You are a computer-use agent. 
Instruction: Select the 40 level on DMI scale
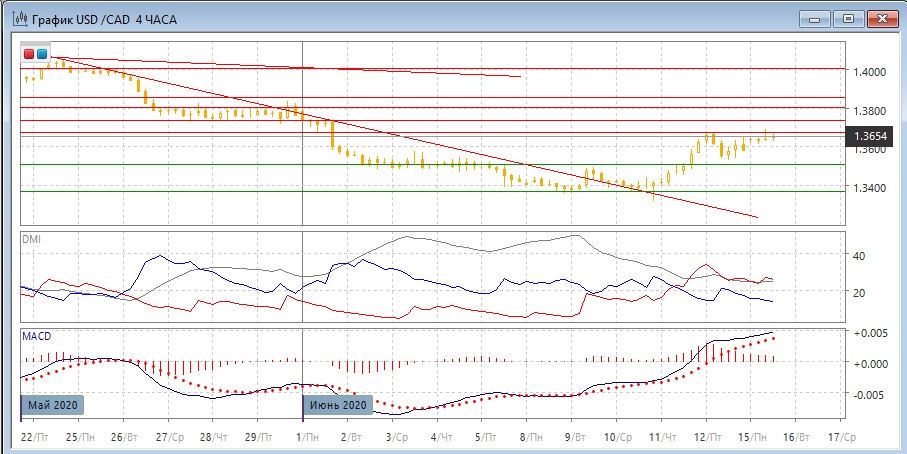857,256
